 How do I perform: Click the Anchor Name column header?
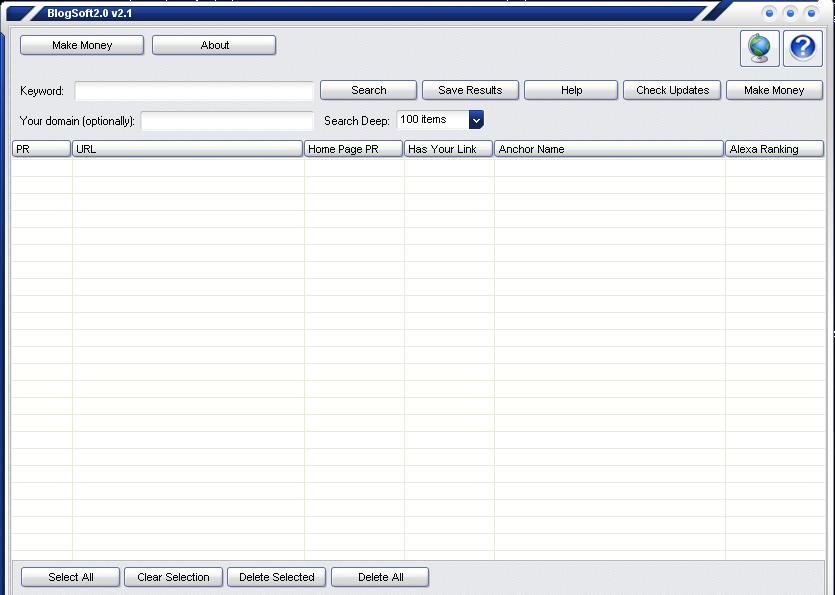[609, 149]
